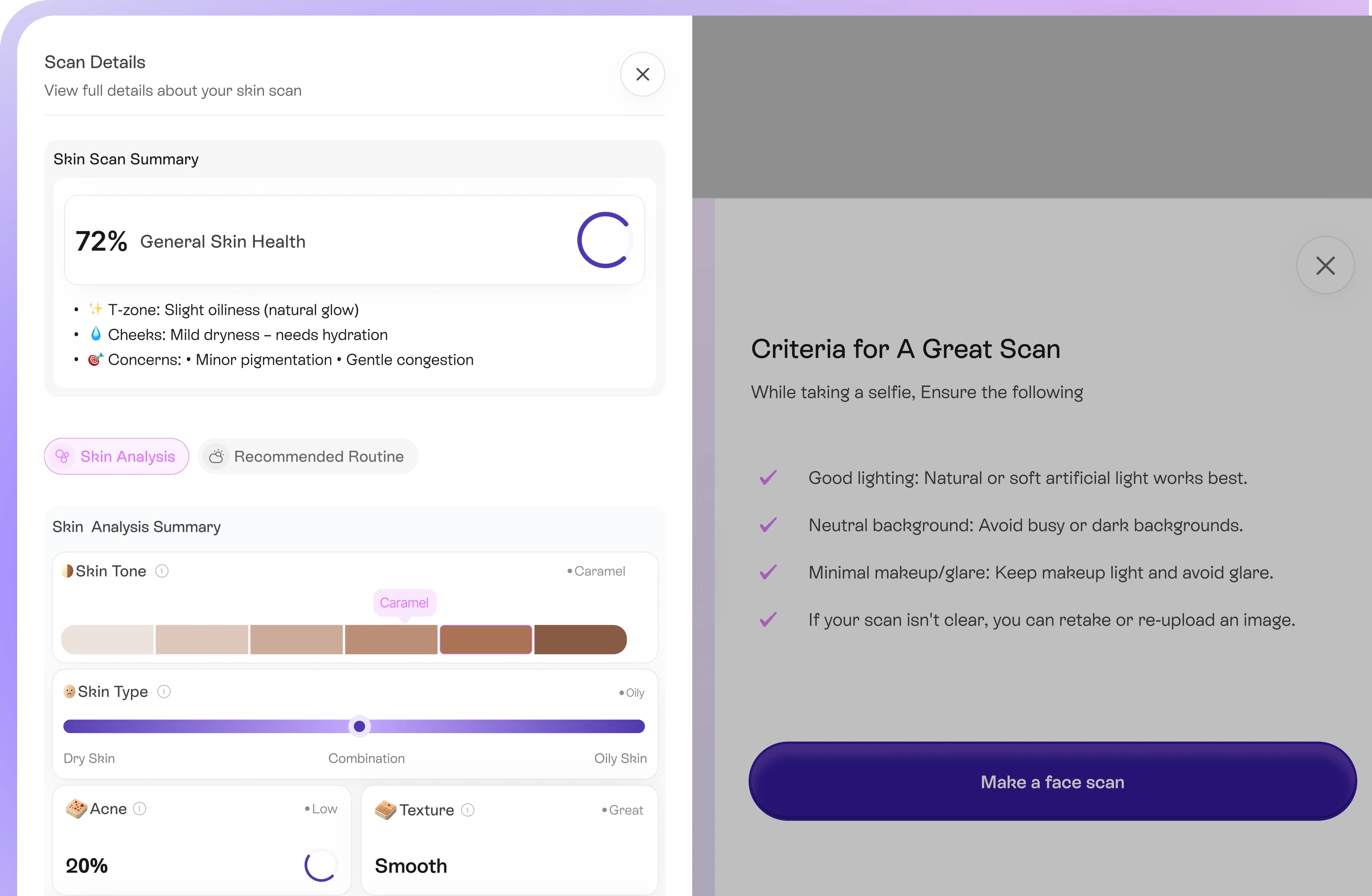Click the Neutral background checkmark

[768, 525]
